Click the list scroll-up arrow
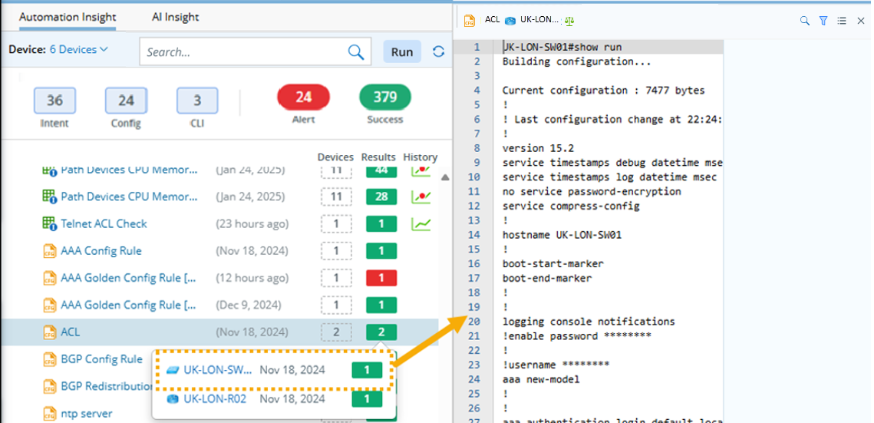Screen dimensions: 874x423 click(x=445, y=178)
